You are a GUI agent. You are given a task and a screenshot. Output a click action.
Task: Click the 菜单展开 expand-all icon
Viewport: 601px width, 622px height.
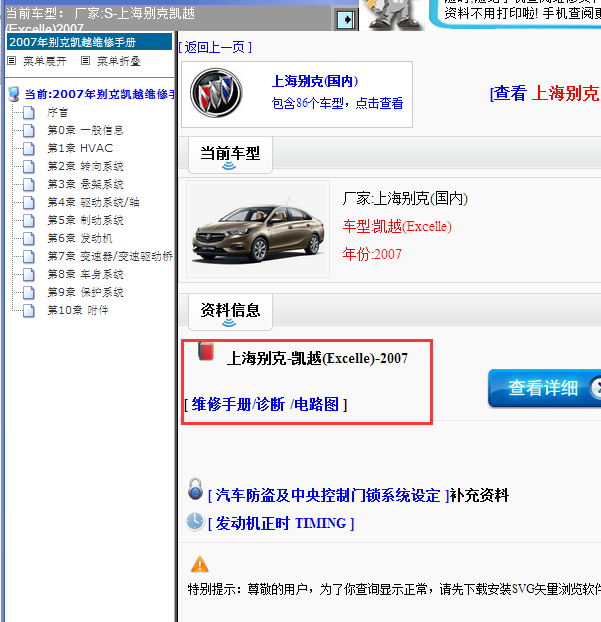click(x=12, y=61)
